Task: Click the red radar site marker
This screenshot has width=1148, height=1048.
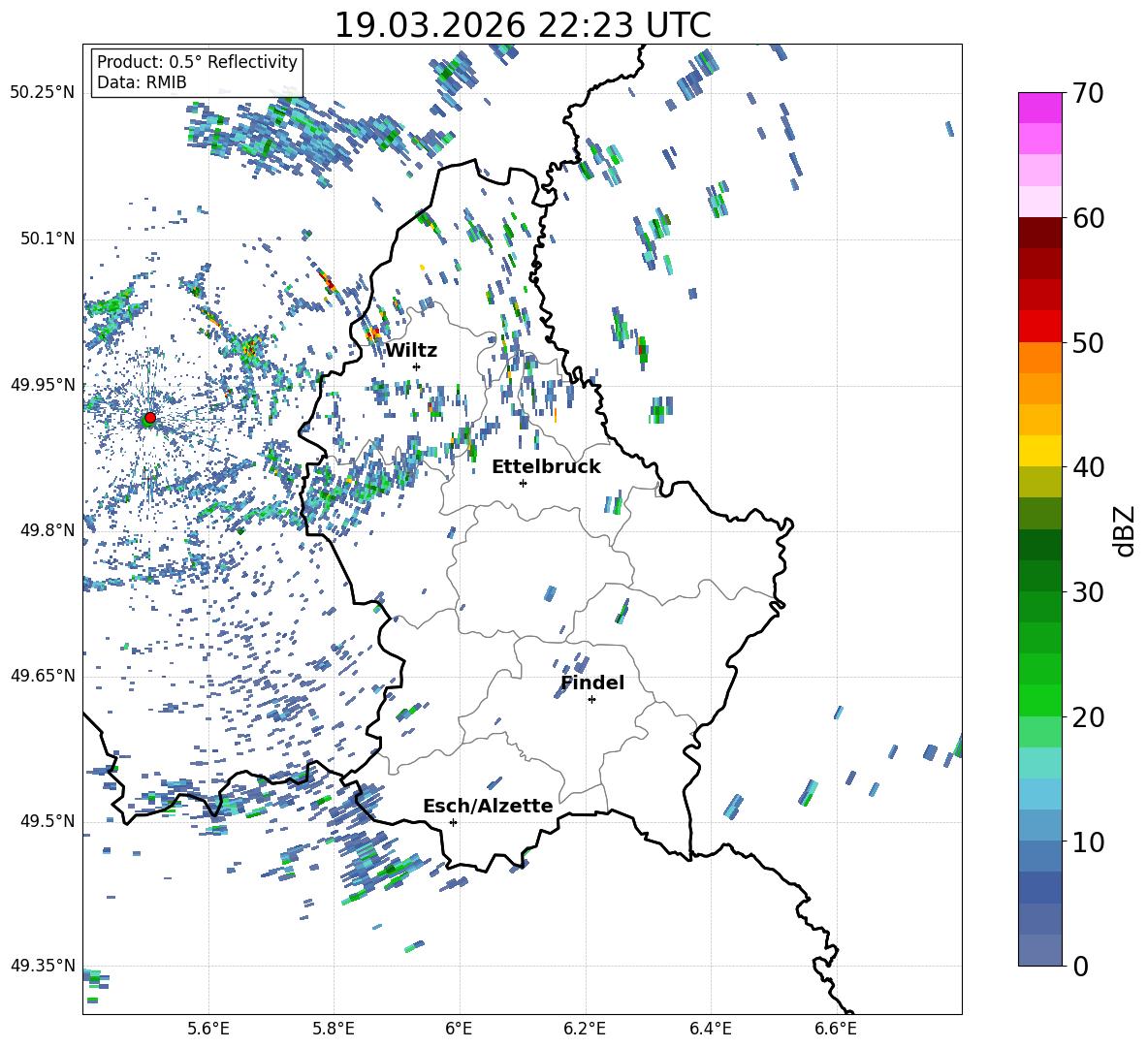Action: click(150, 418)
